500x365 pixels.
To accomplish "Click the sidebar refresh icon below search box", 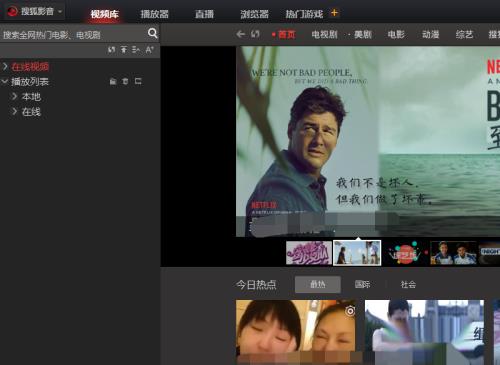I will pyautogui.click(x=111, y=50).
